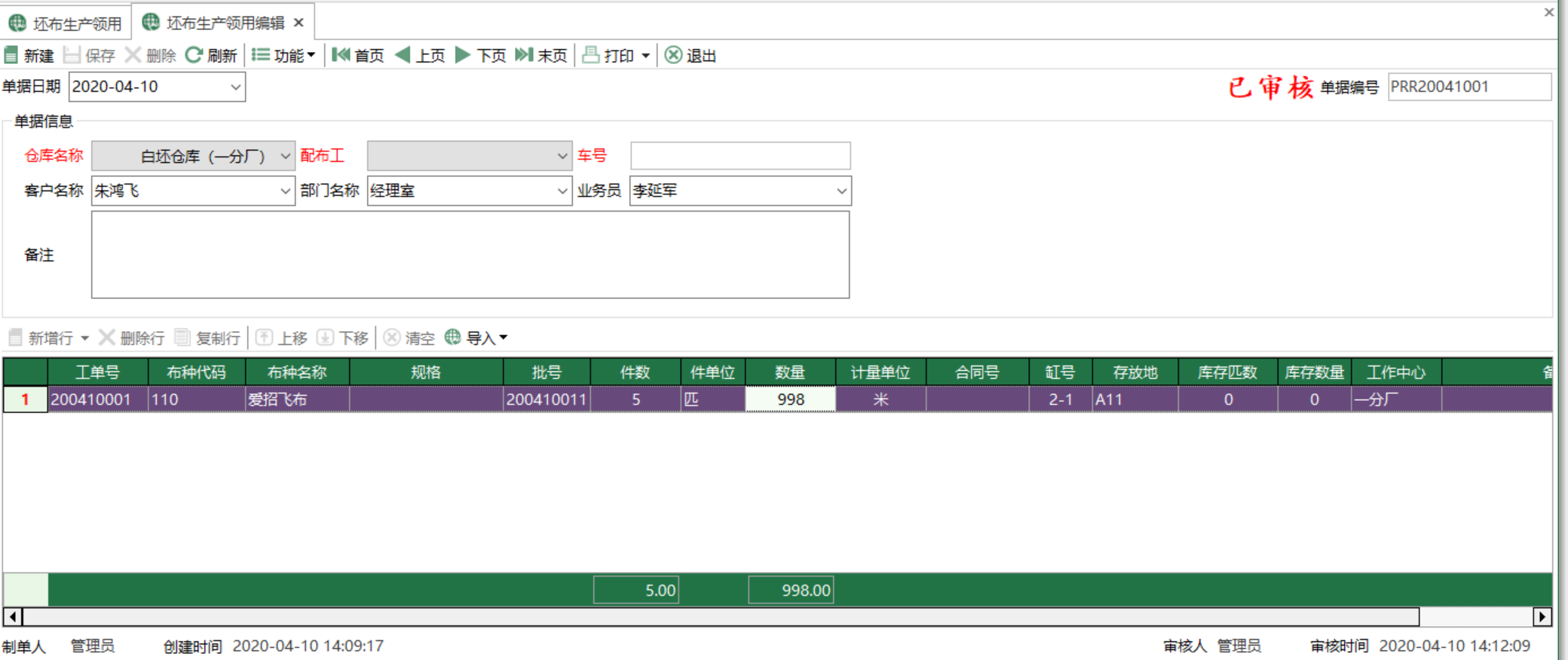Click the 保存 (Save) toolbar icon
This screenshot has height=660, width=1568.
(72, 55)
